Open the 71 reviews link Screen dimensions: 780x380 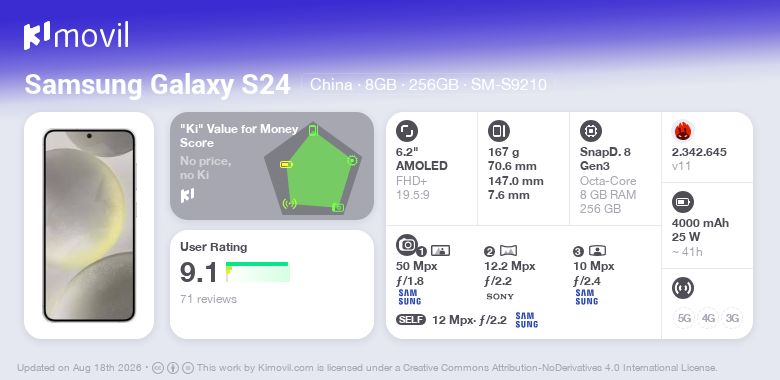(208, 299)
